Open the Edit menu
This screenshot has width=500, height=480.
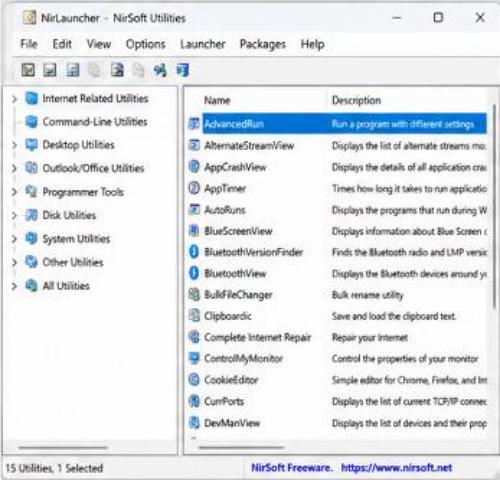coord(62,44)
